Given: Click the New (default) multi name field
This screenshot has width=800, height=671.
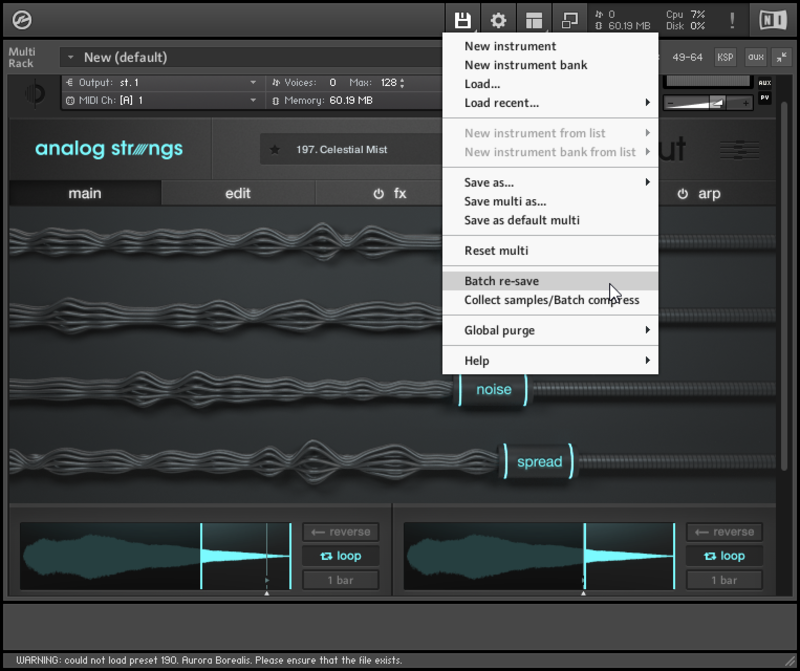Looking at the screenshot, I should point(251,57).
